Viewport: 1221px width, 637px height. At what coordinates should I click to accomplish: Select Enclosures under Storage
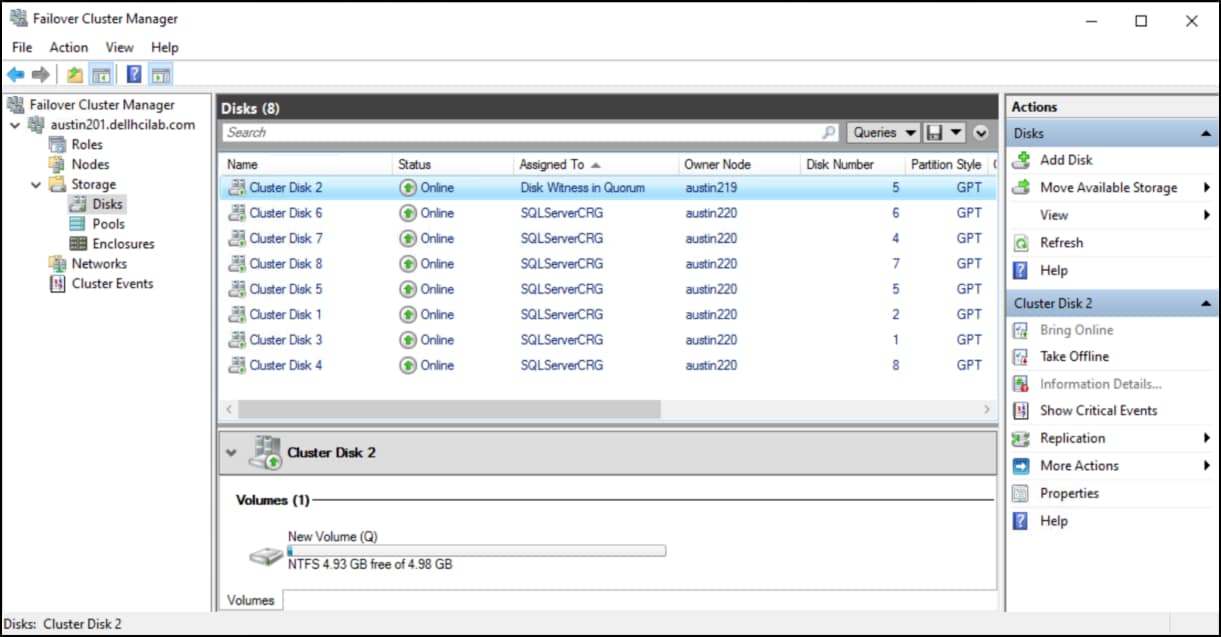[123, 244]
